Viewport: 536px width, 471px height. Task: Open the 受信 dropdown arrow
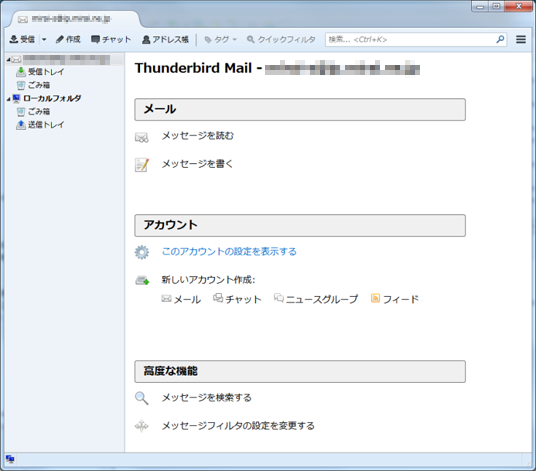(x=44, y=39)
